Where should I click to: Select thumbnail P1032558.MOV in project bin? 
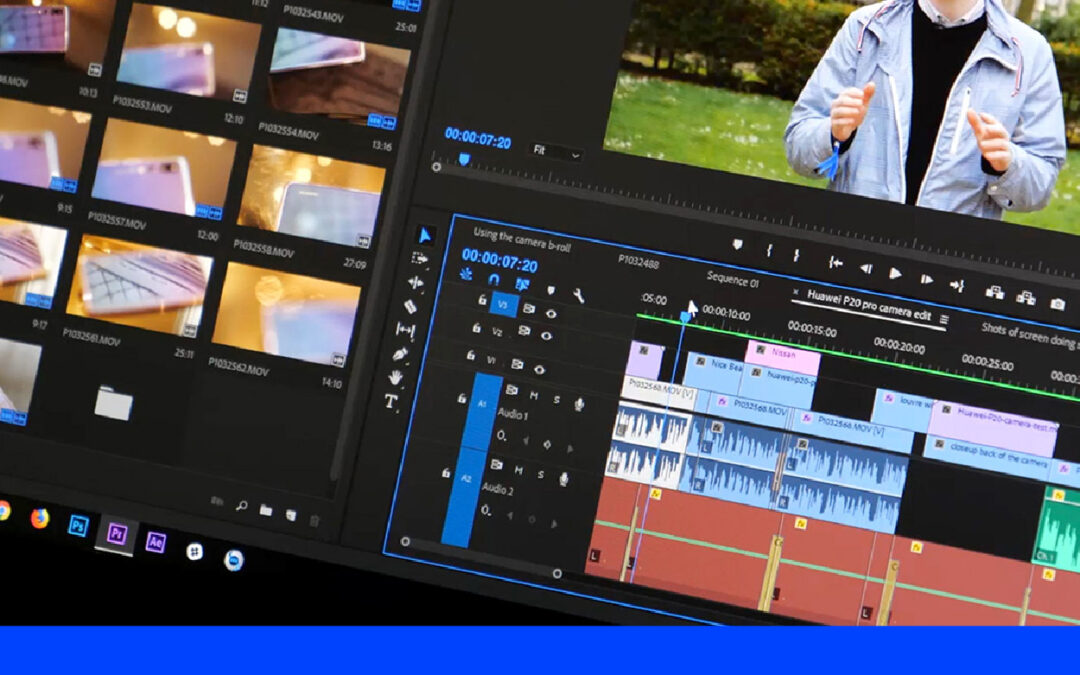[309, 196]
